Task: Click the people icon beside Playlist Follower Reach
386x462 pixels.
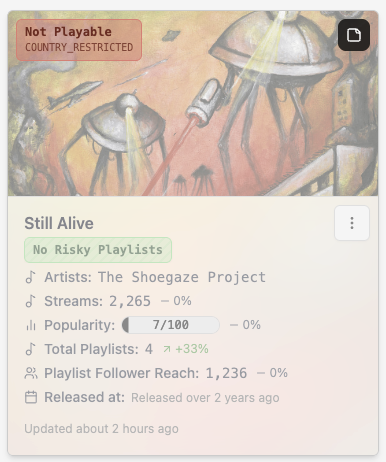Action: [31, 373]
